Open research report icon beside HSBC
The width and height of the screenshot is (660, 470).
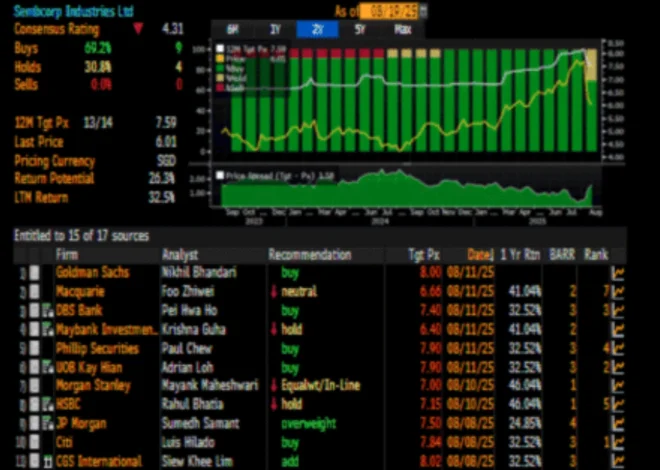[48, 405]
